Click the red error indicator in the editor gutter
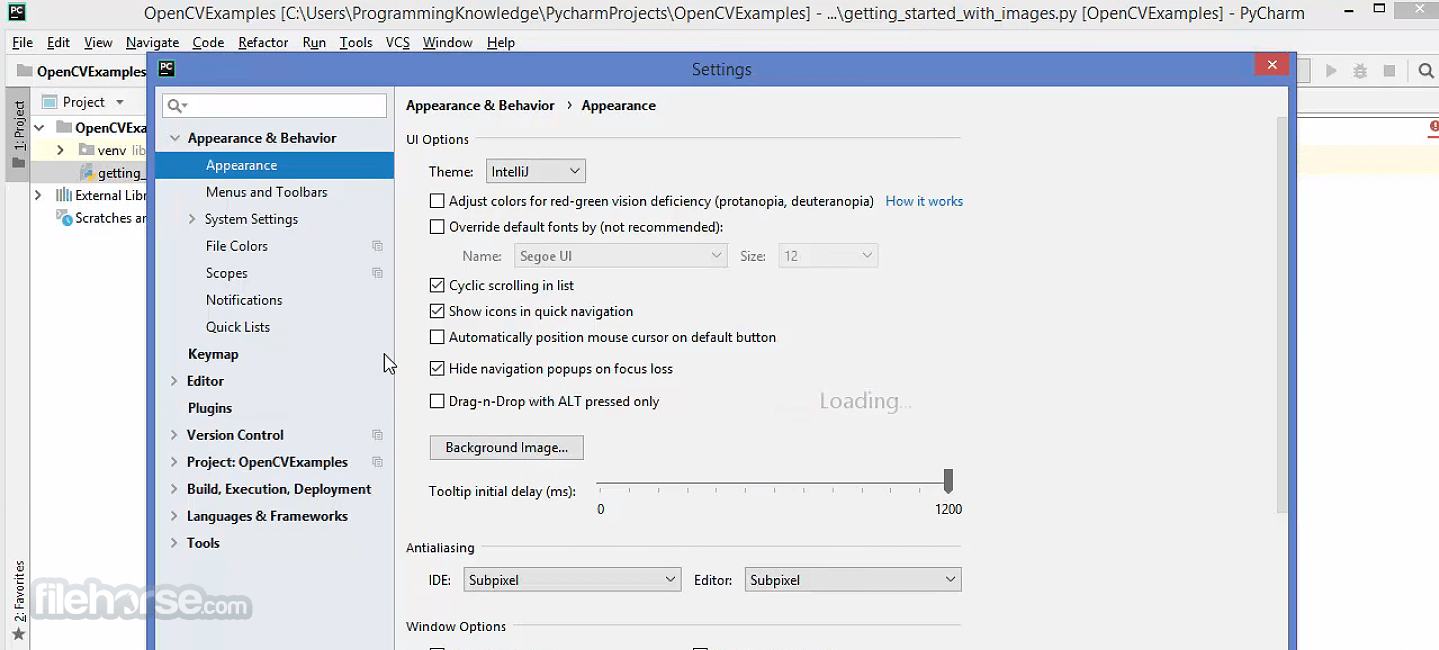1439x650 pixels. pyautogui.click(x=1434, y=127)
